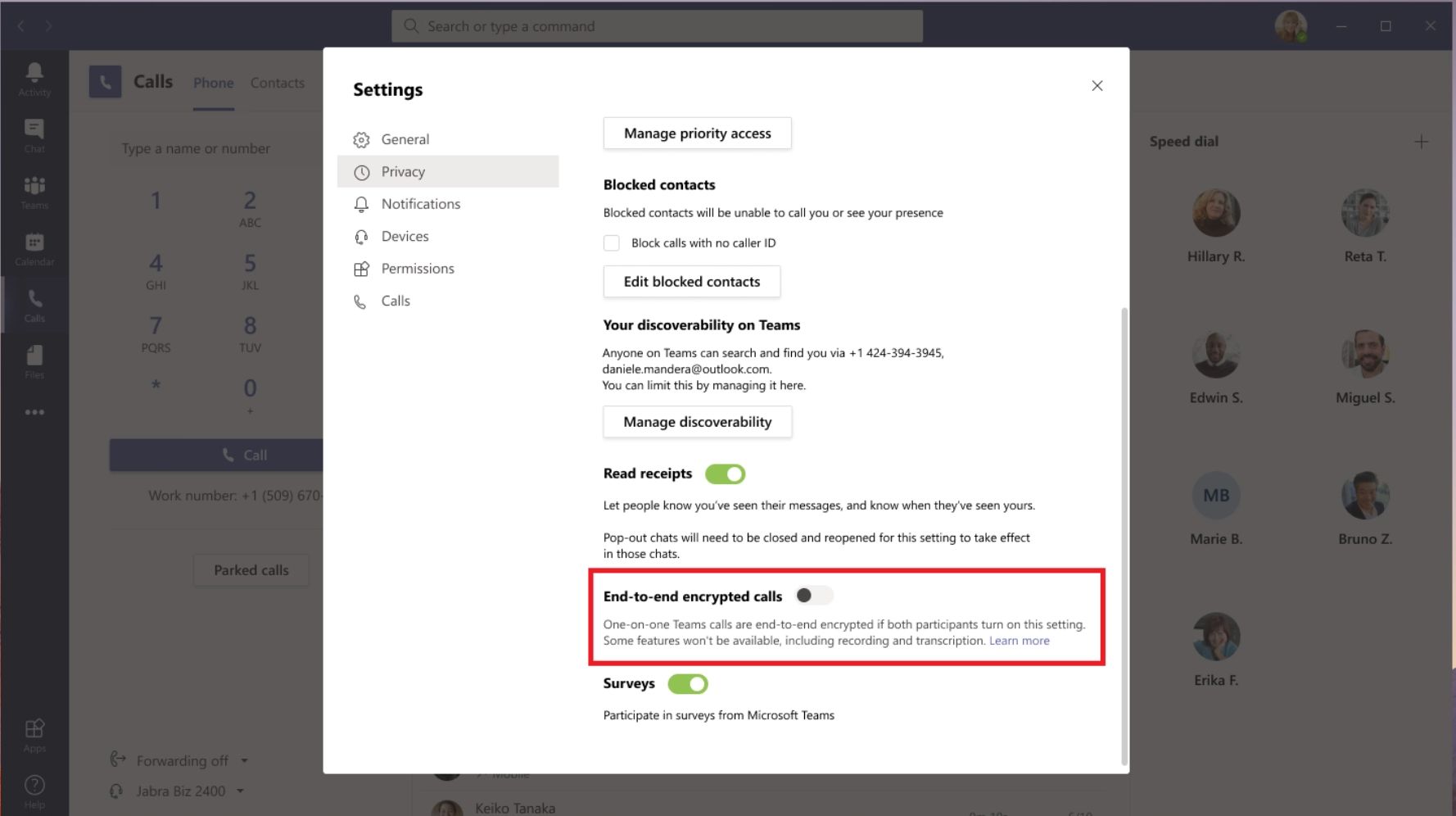Dial digit 4 GHI on the keypad
The width and height of the screenshot is (1456, 816).
click(x=156, y=271)
